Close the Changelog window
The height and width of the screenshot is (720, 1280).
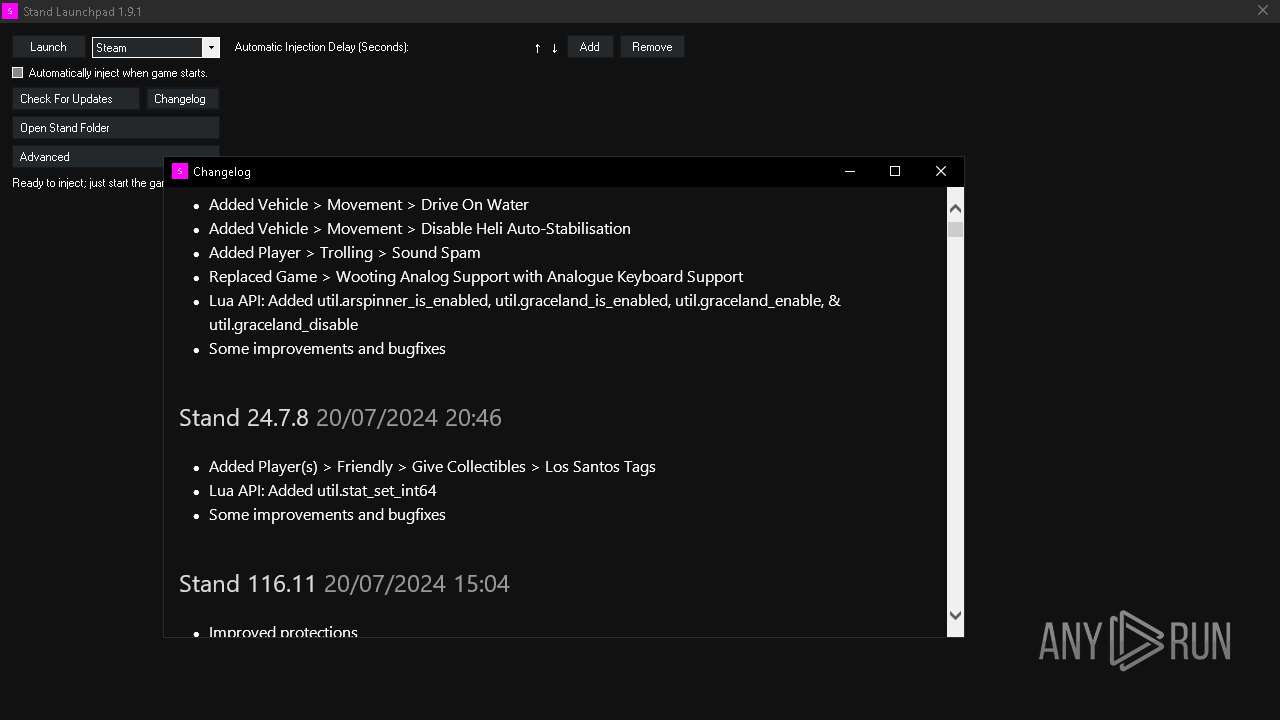tap(941, 171)
